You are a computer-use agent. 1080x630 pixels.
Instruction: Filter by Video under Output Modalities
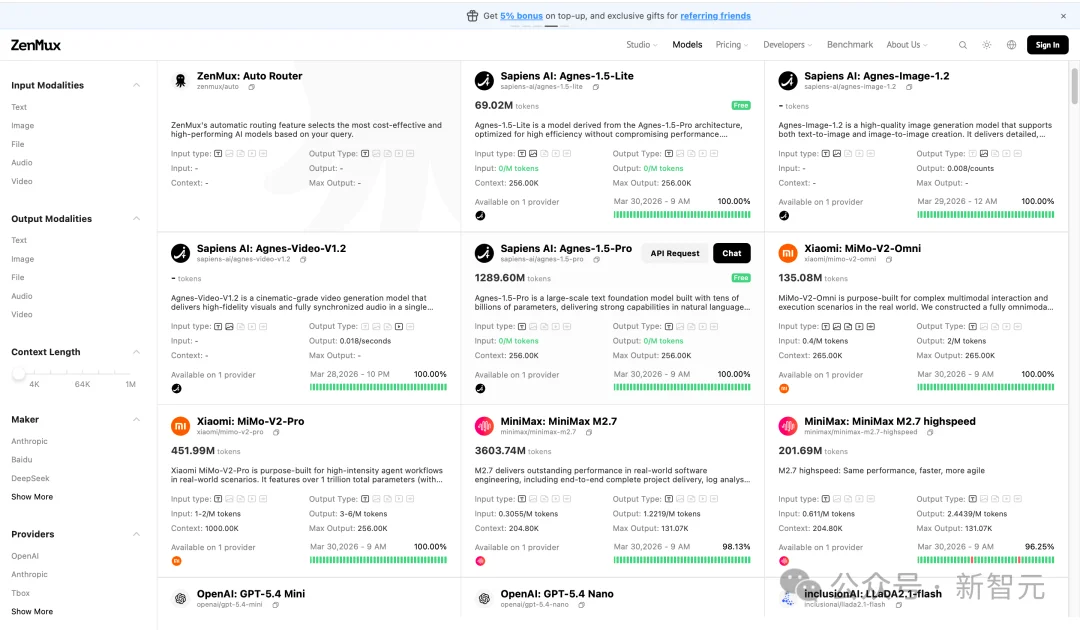coord(22,315)
